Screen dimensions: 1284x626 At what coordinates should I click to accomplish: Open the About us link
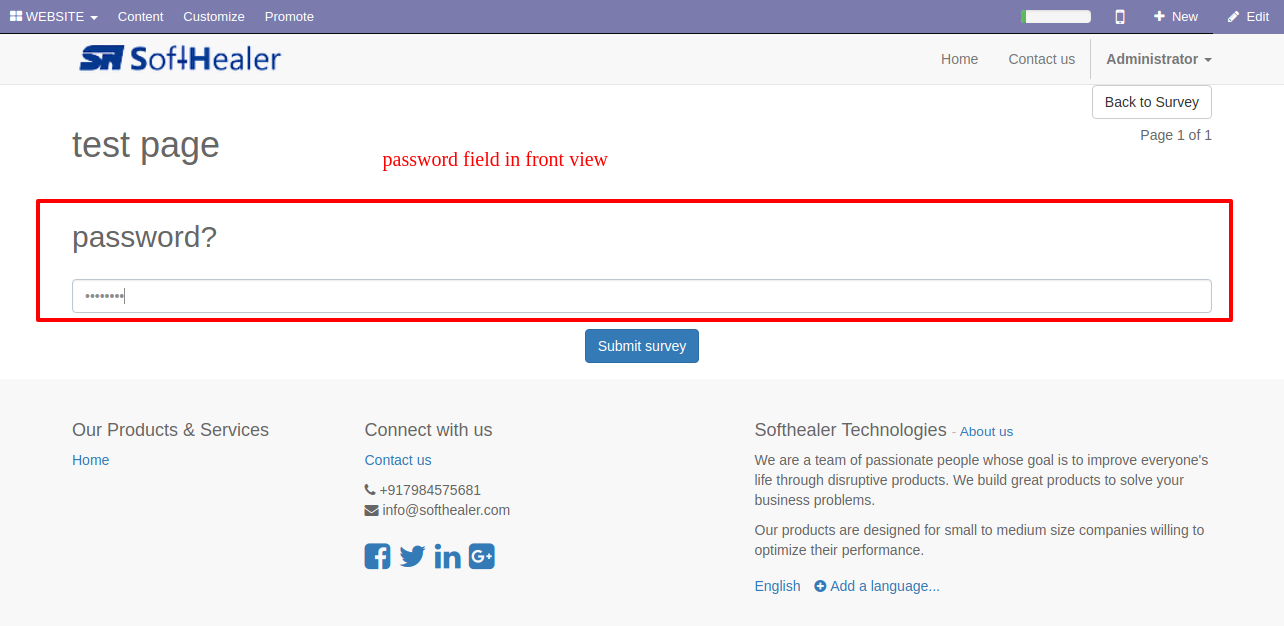(x=986, y=432)
